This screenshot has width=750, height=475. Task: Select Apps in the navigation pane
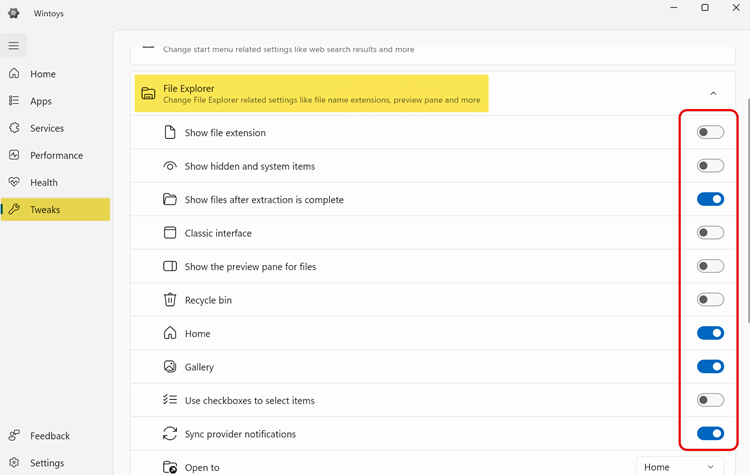click(40, 101)
